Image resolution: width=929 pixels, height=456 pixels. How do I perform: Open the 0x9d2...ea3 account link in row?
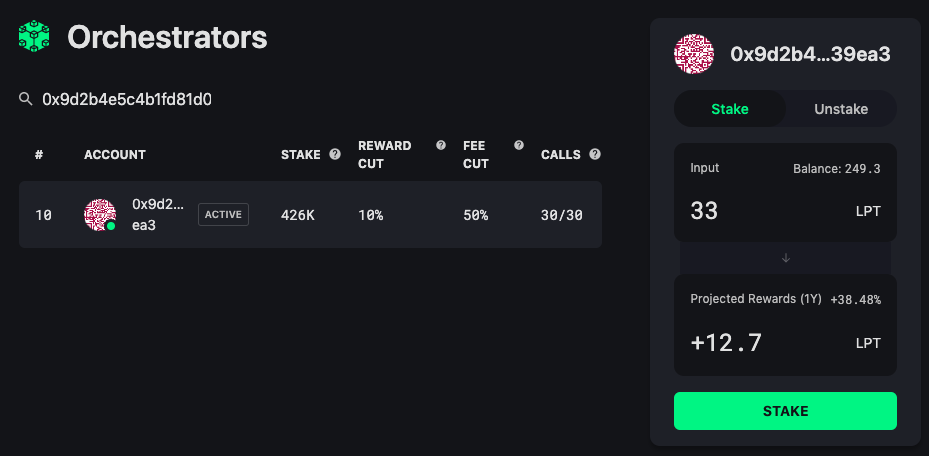tap(158, 214)
